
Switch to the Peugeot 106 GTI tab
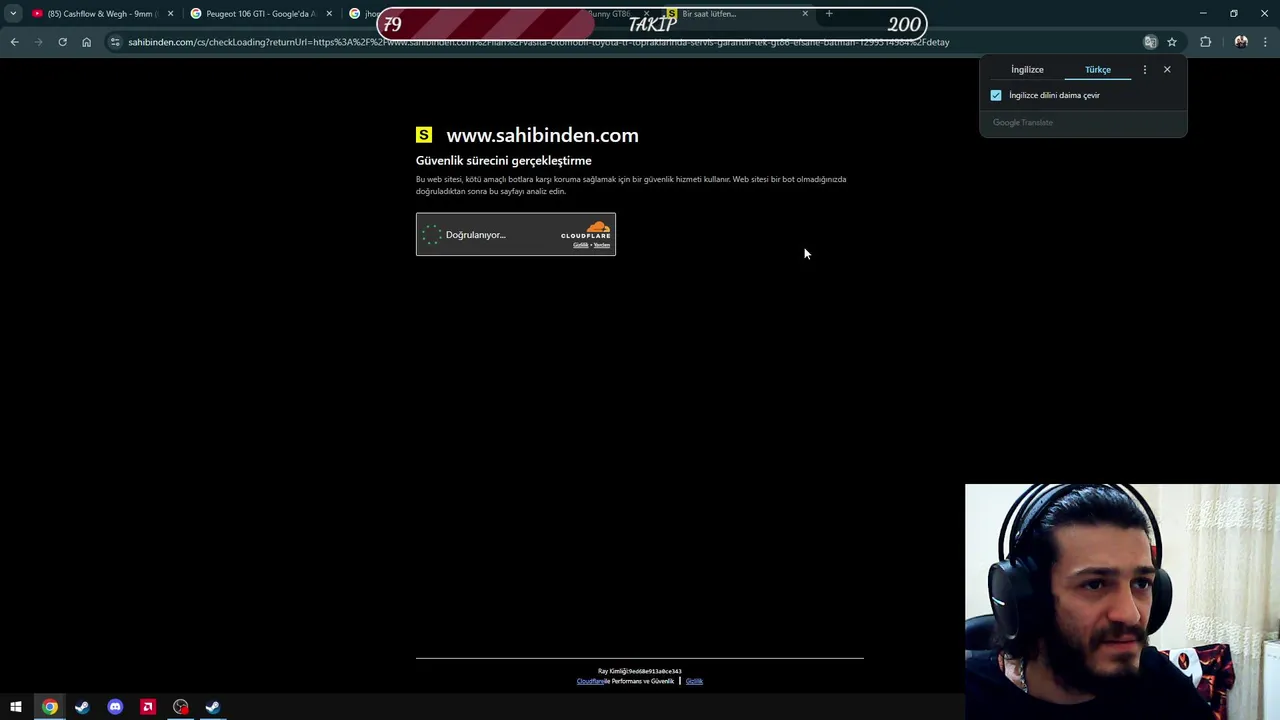point(260,14)
